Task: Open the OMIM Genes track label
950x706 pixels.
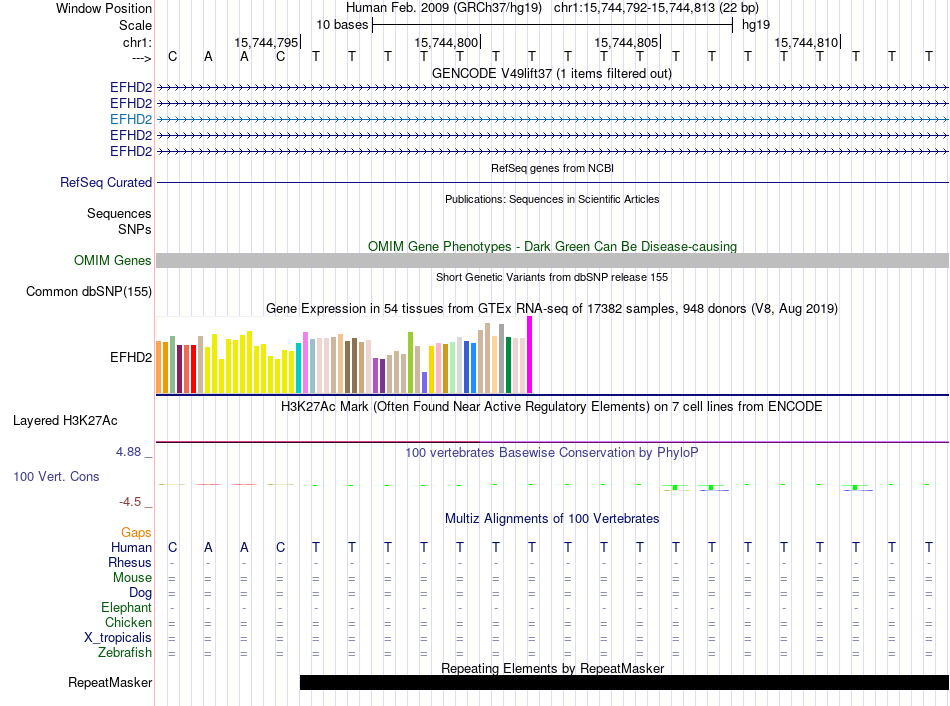Action: [x=113, y=261]
